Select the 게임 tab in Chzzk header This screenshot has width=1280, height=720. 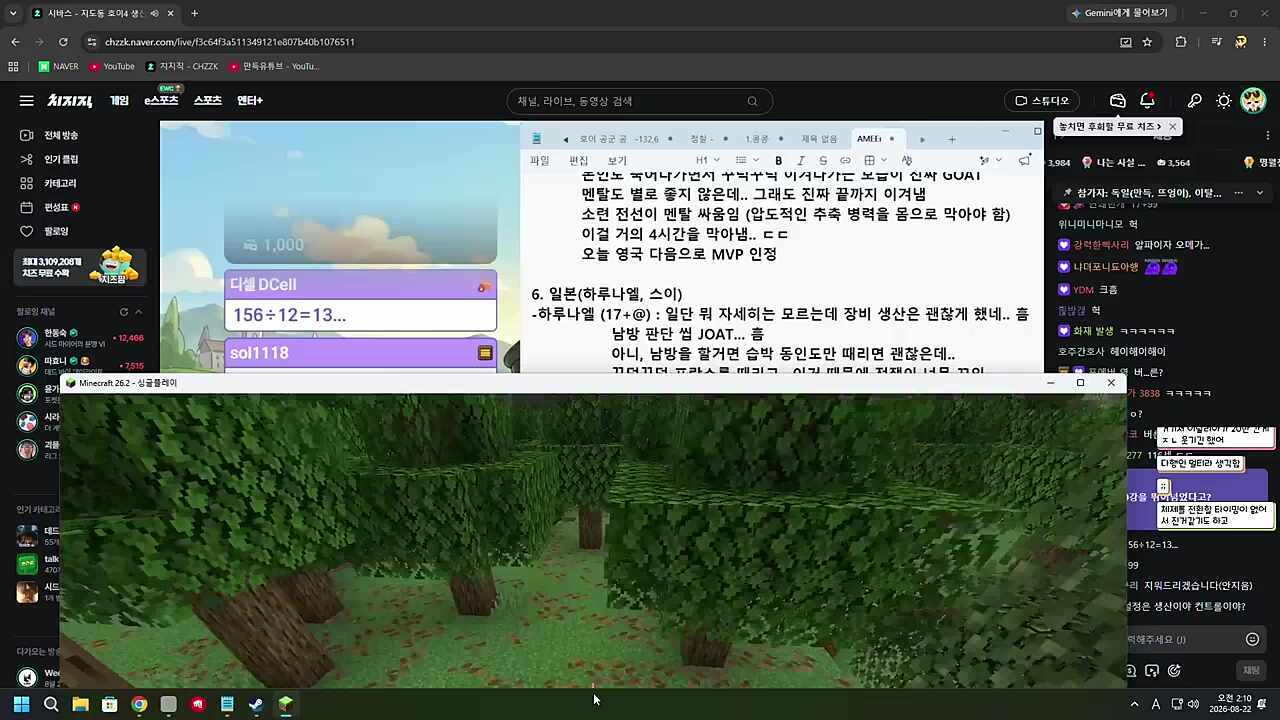pos(119,101)
